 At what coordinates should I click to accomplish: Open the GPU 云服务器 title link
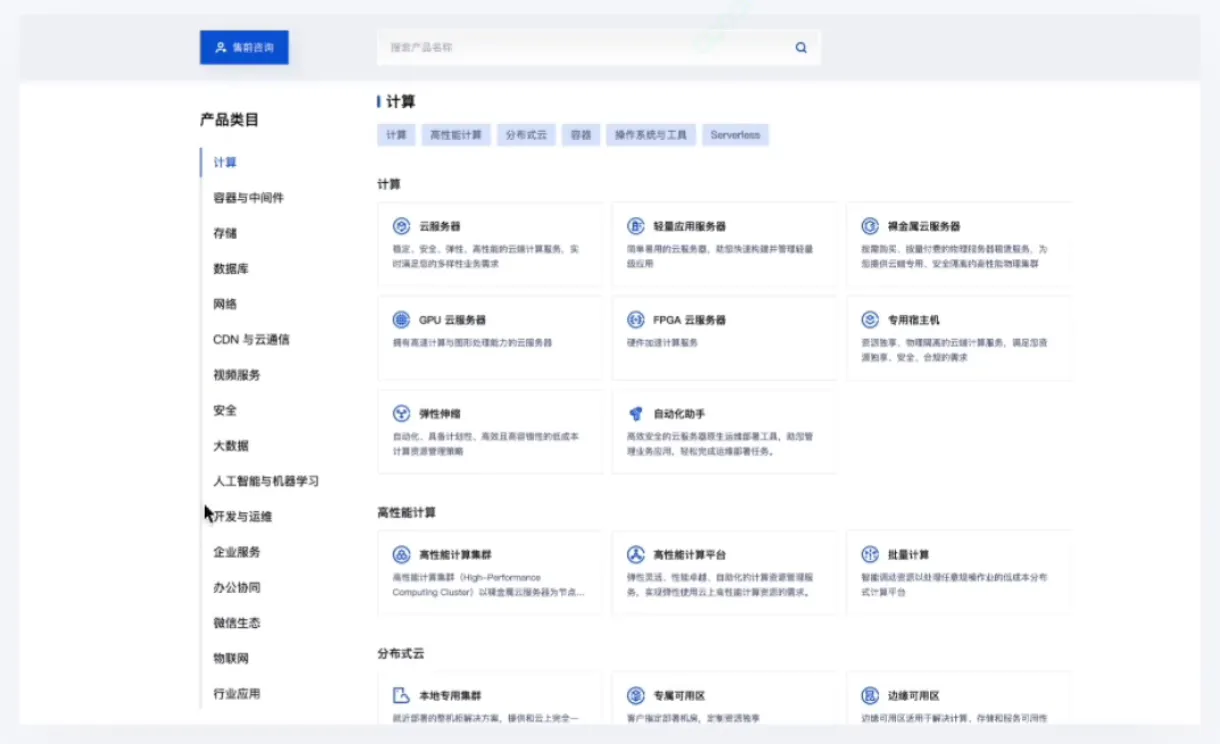[452, 320]
